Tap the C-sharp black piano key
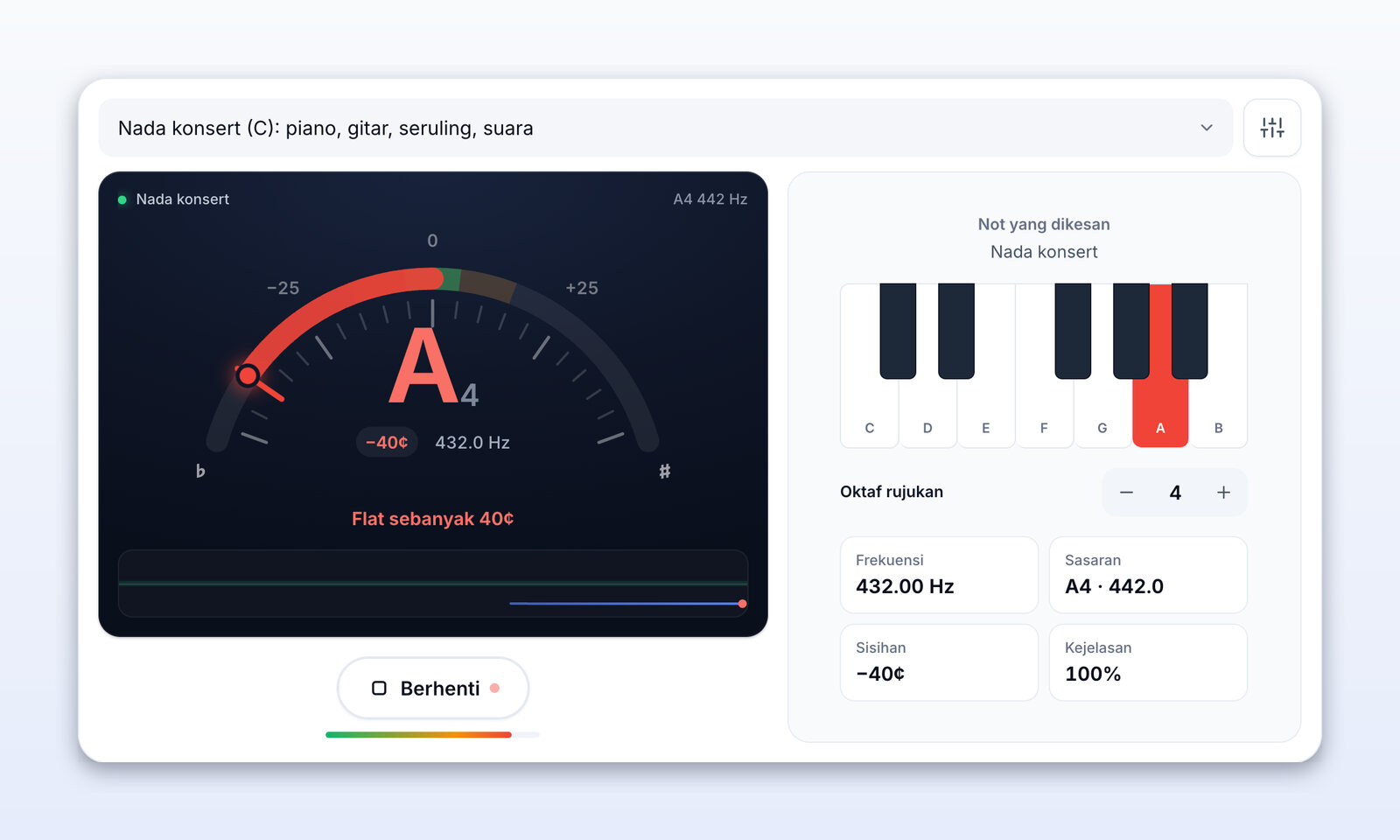 898,331
